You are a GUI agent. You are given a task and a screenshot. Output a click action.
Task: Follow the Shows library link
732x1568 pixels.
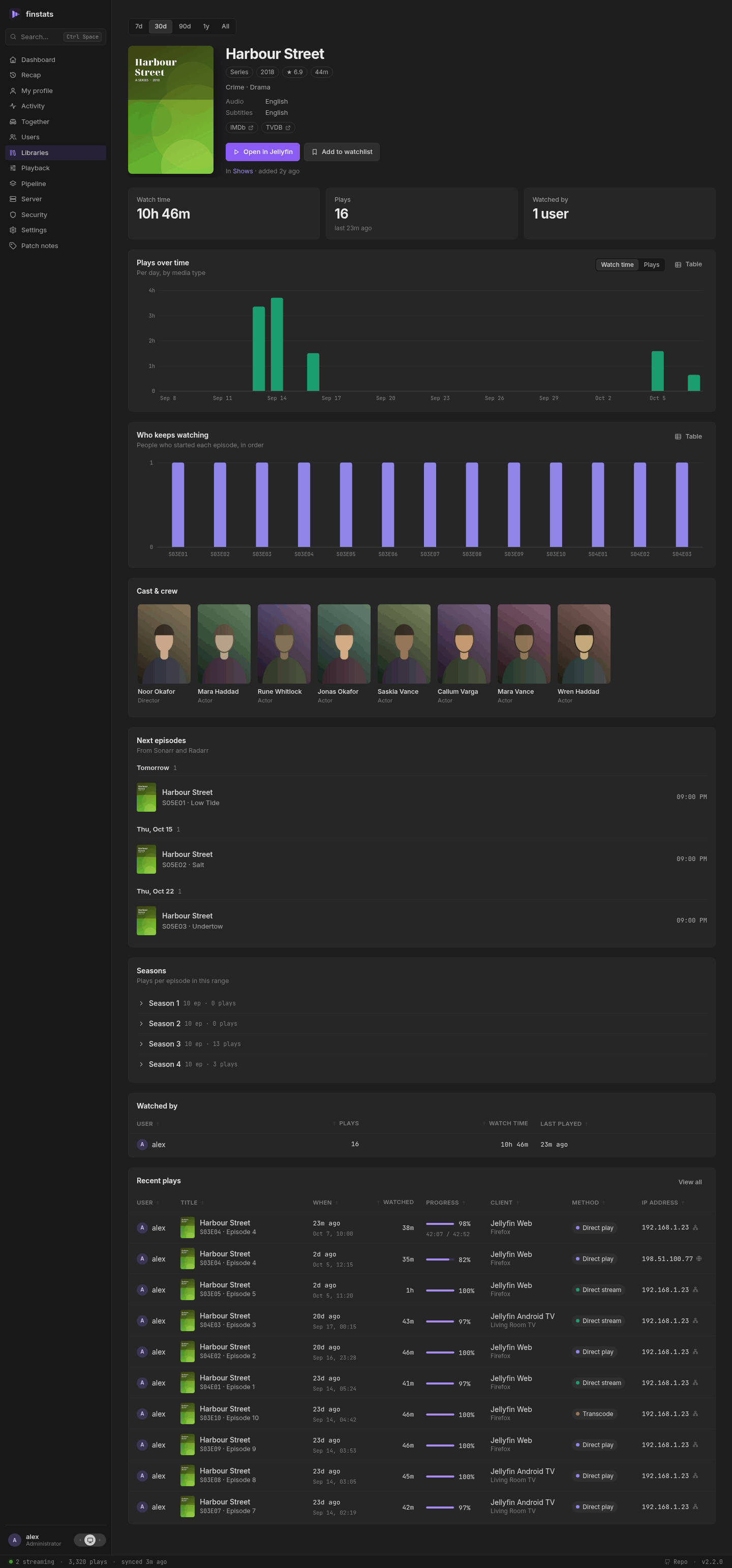tap(242, 171)
